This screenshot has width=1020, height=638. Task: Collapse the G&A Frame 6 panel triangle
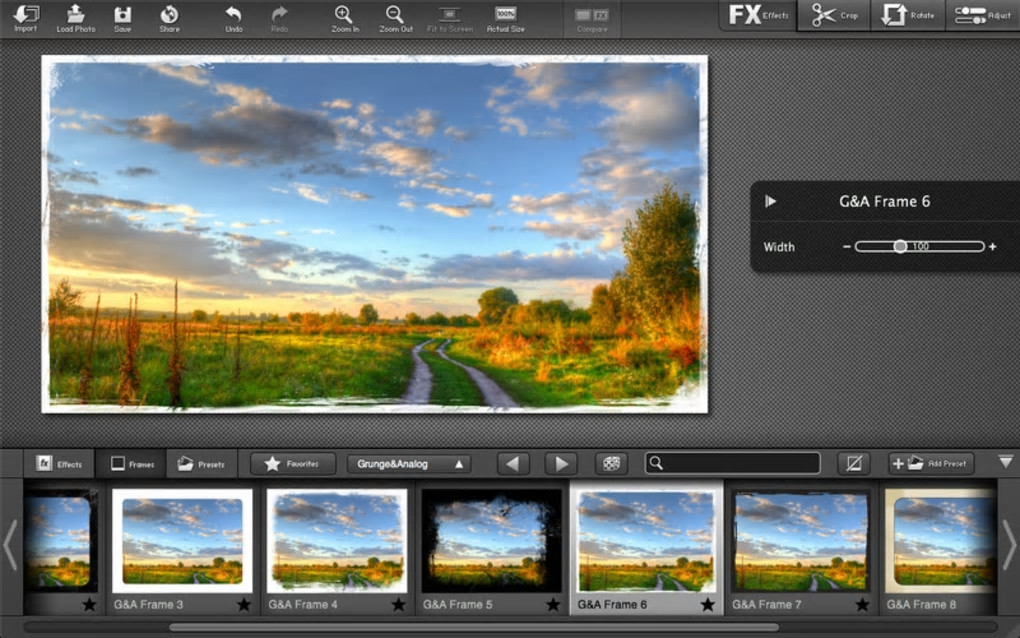[x=771, y=201]
